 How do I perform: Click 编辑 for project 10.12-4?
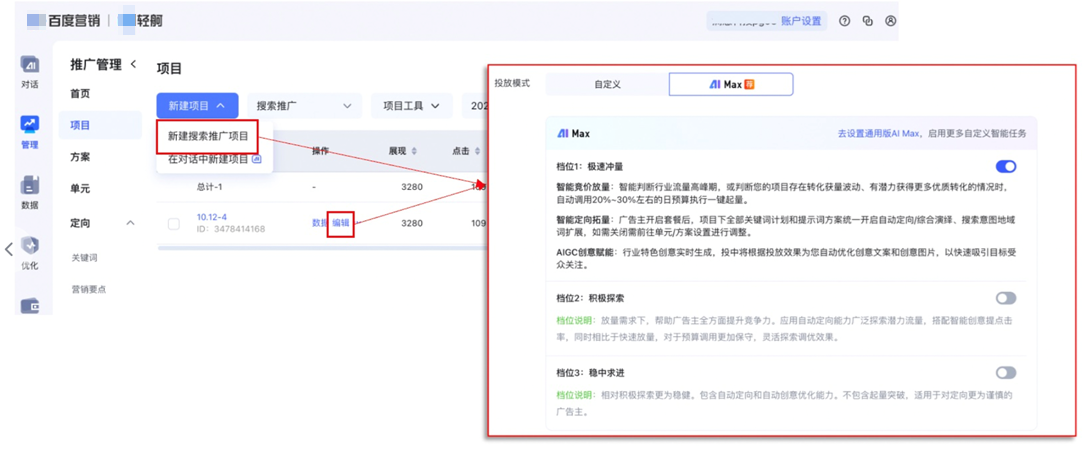coord(341,223)
